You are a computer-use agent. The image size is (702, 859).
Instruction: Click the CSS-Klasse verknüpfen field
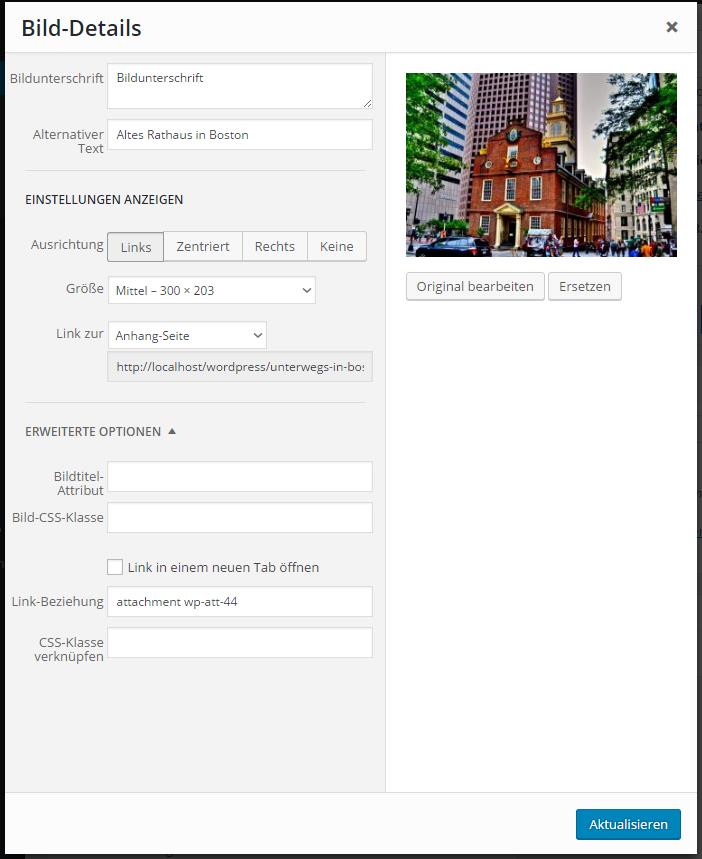tap(239, 643)
